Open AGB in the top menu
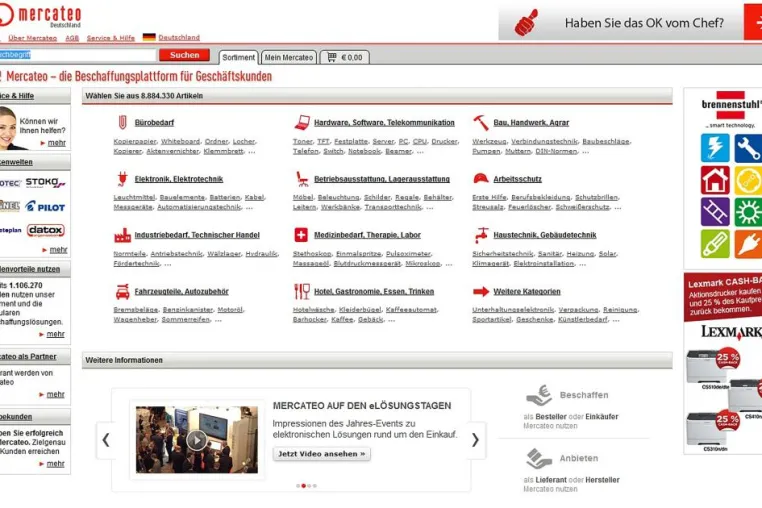 pyautogui.click(x=72, y=38)
